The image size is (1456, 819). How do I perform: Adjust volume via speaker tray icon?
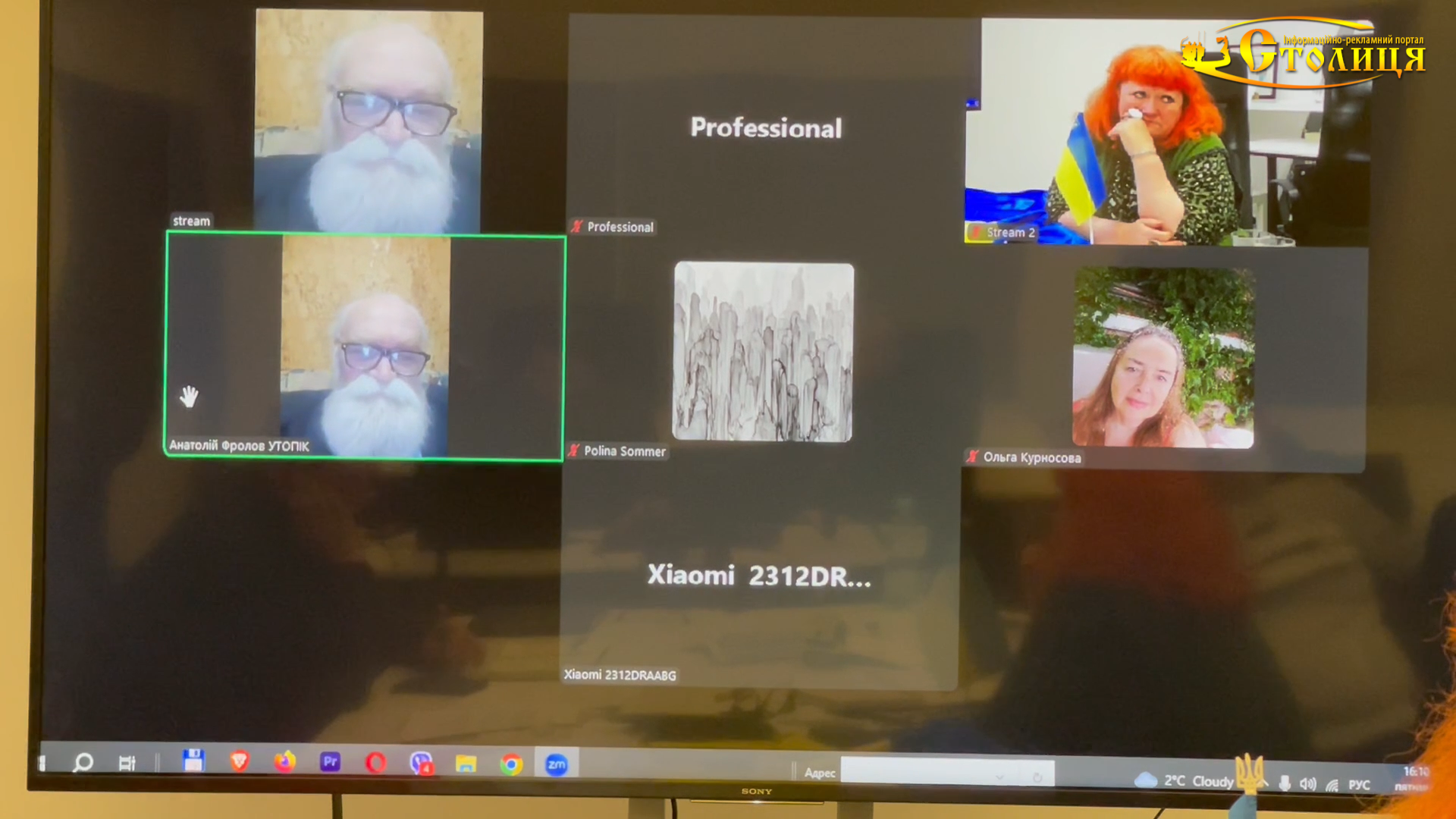[1307, 784]
